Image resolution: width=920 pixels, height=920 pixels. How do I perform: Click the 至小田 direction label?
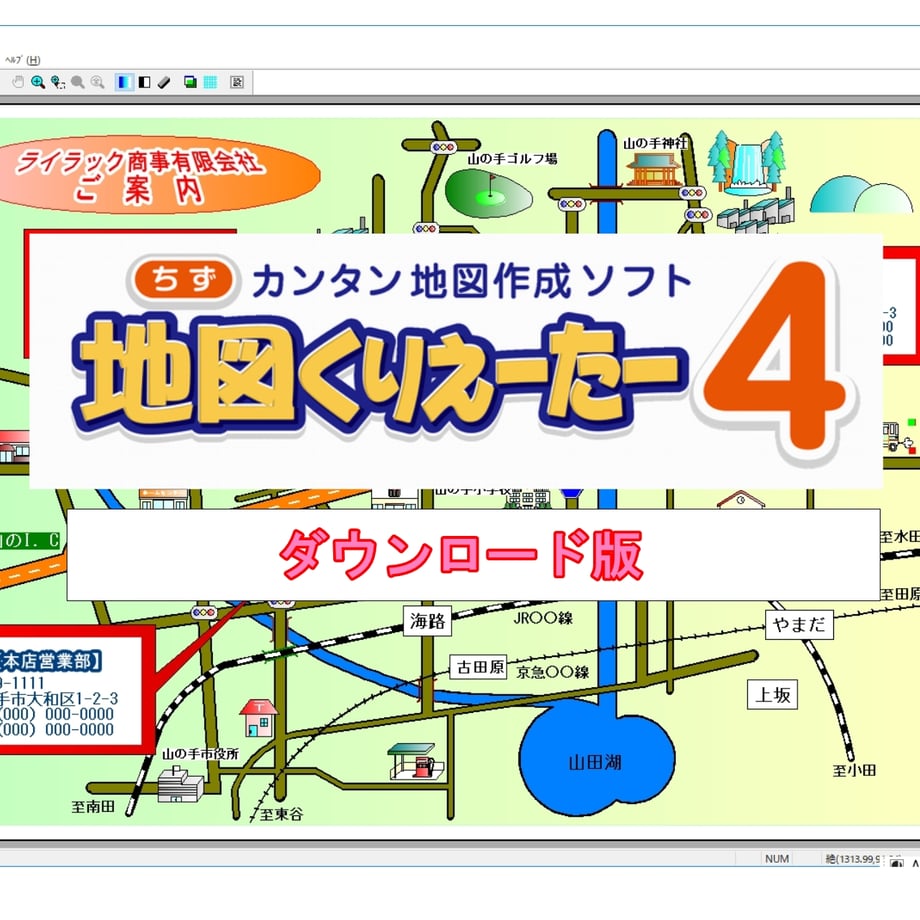(854, 770)
